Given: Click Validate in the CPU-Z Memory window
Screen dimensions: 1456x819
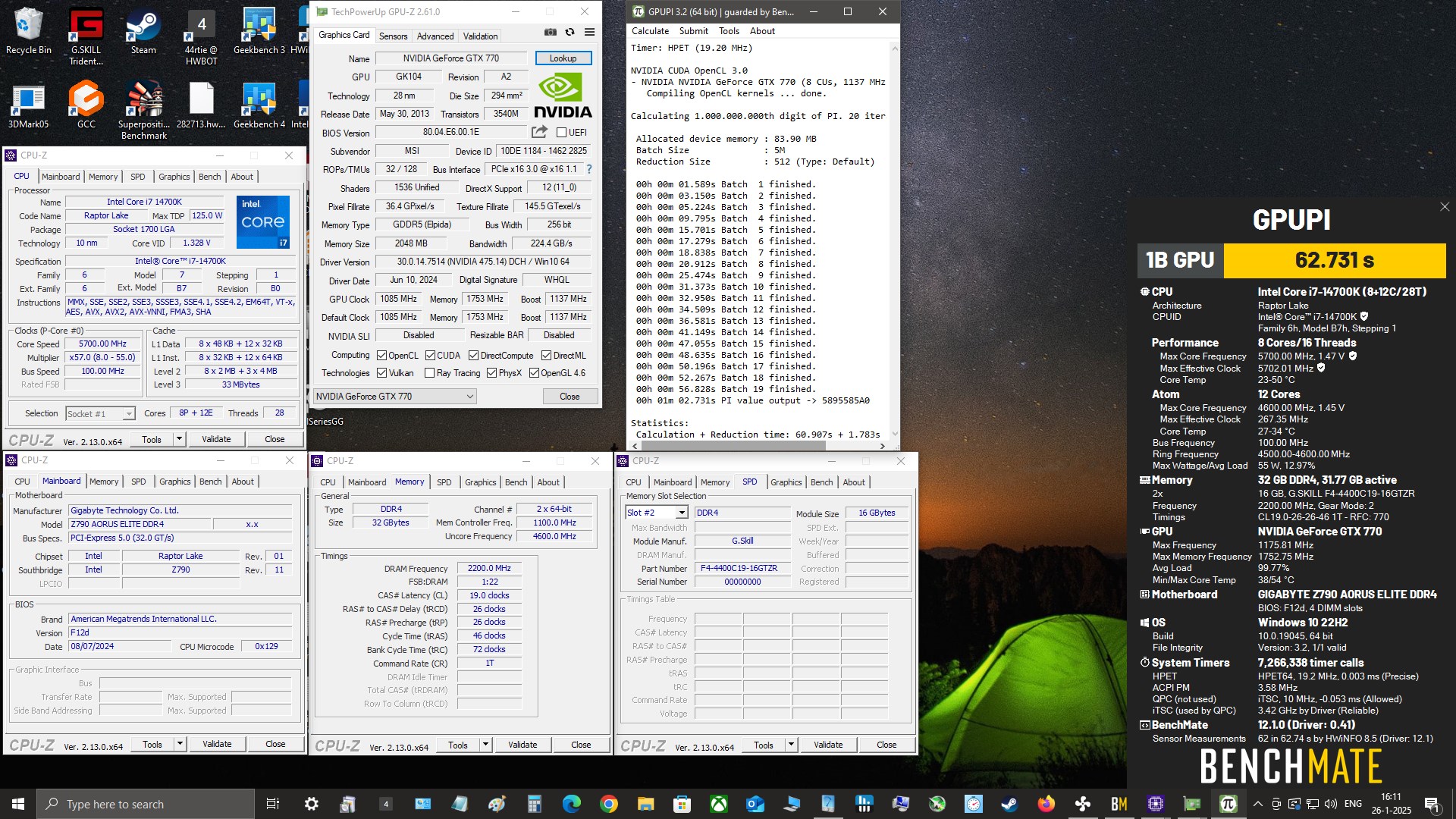Looking at the screenshot, I should point(522,745).
